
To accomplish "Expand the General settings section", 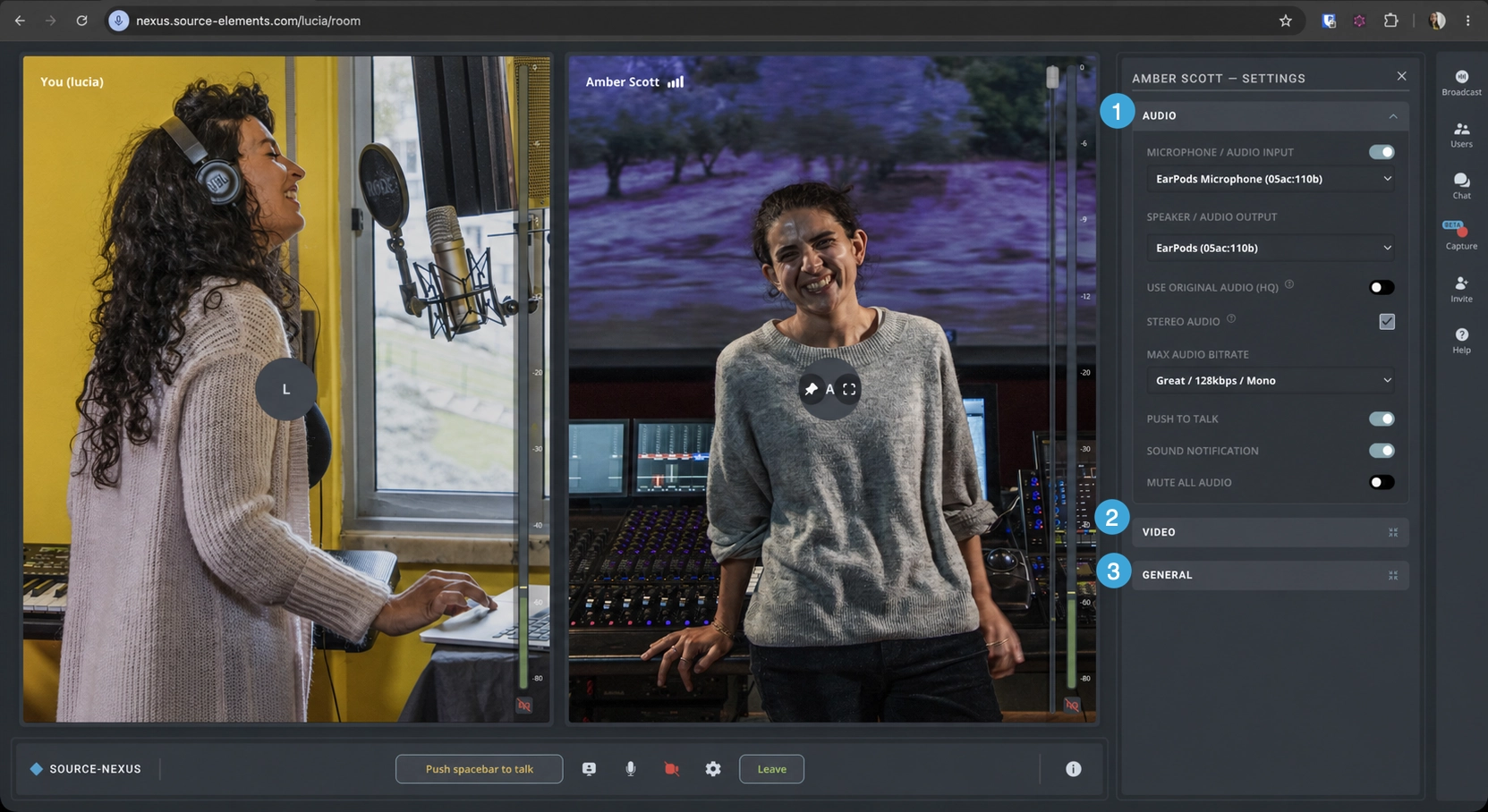I will tap(1271, 575).
